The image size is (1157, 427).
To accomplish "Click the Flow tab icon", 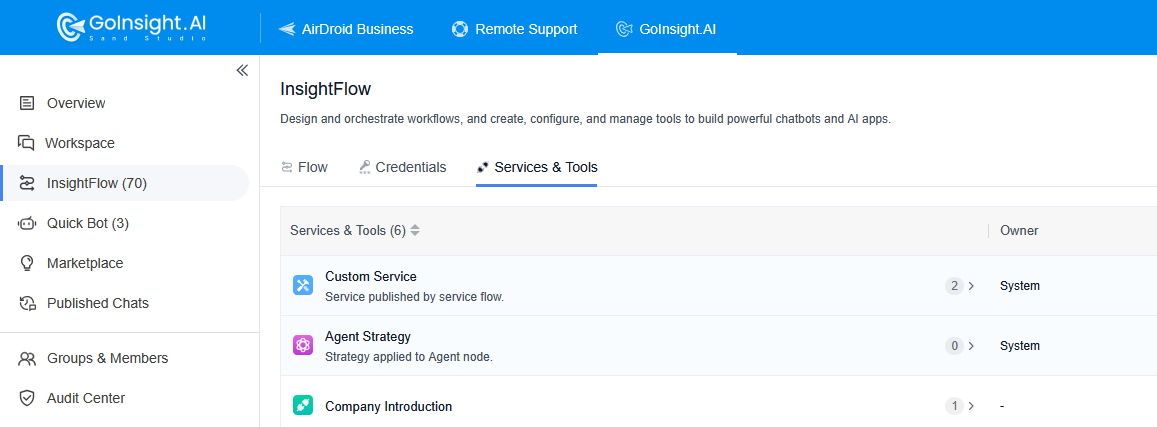I will coord(287,167).
